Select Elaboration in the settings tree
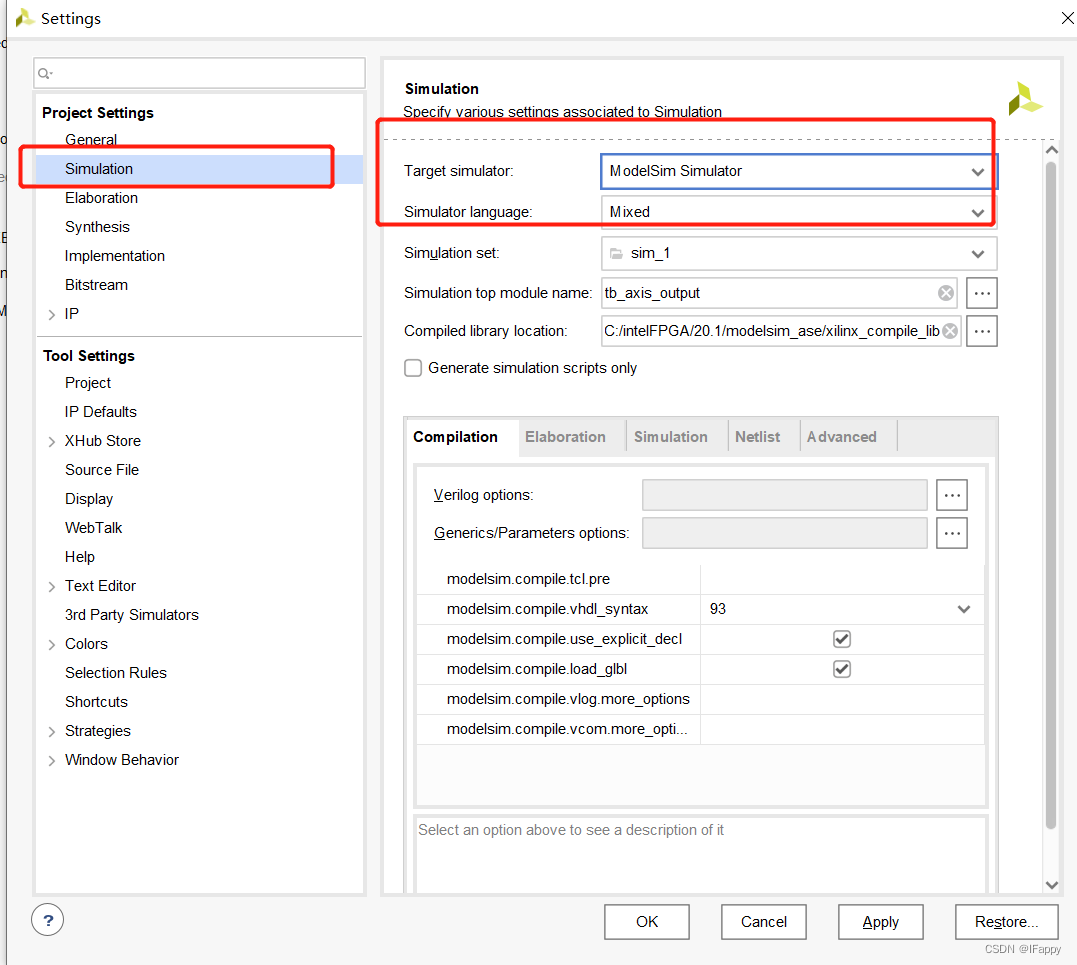Screen dimensions: 1077x965 pyautogui.click(x=102, y=198)
